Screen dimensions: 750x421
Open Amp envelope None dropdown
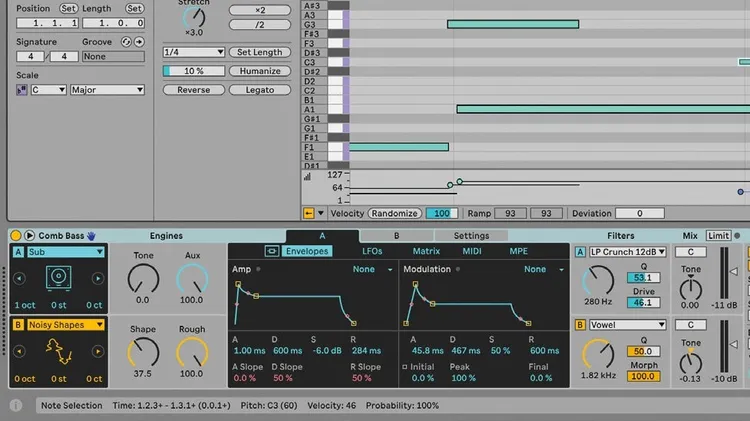(x=372, y=269)
